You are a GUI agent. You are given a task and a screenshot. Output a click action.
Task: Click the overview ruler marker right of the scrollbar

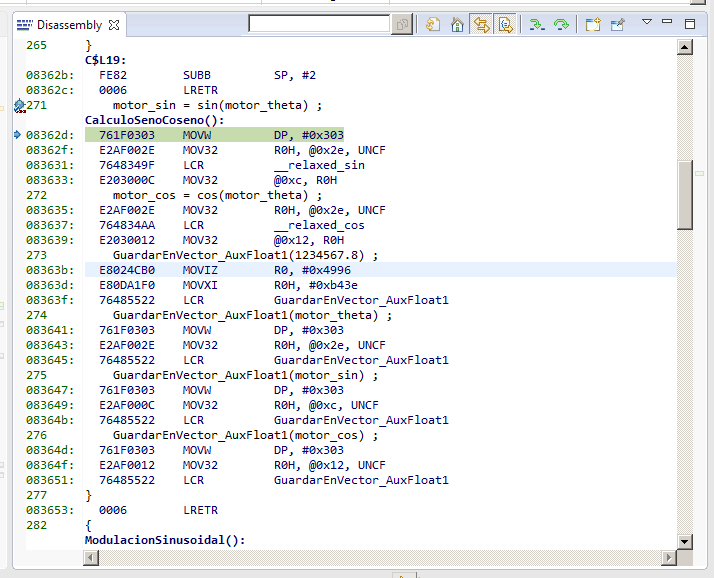[700, 174]
